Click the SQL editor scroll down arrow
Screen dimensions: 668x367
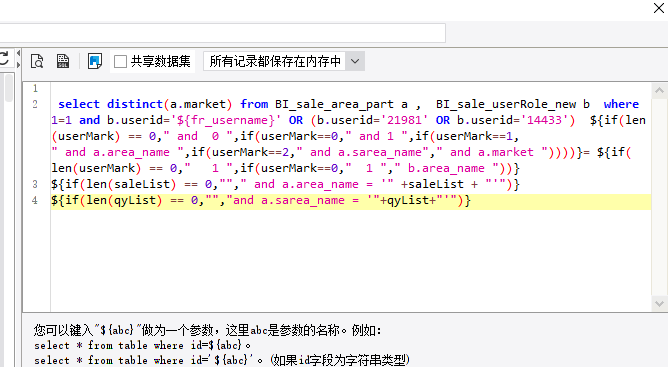[x=659, y=303]
